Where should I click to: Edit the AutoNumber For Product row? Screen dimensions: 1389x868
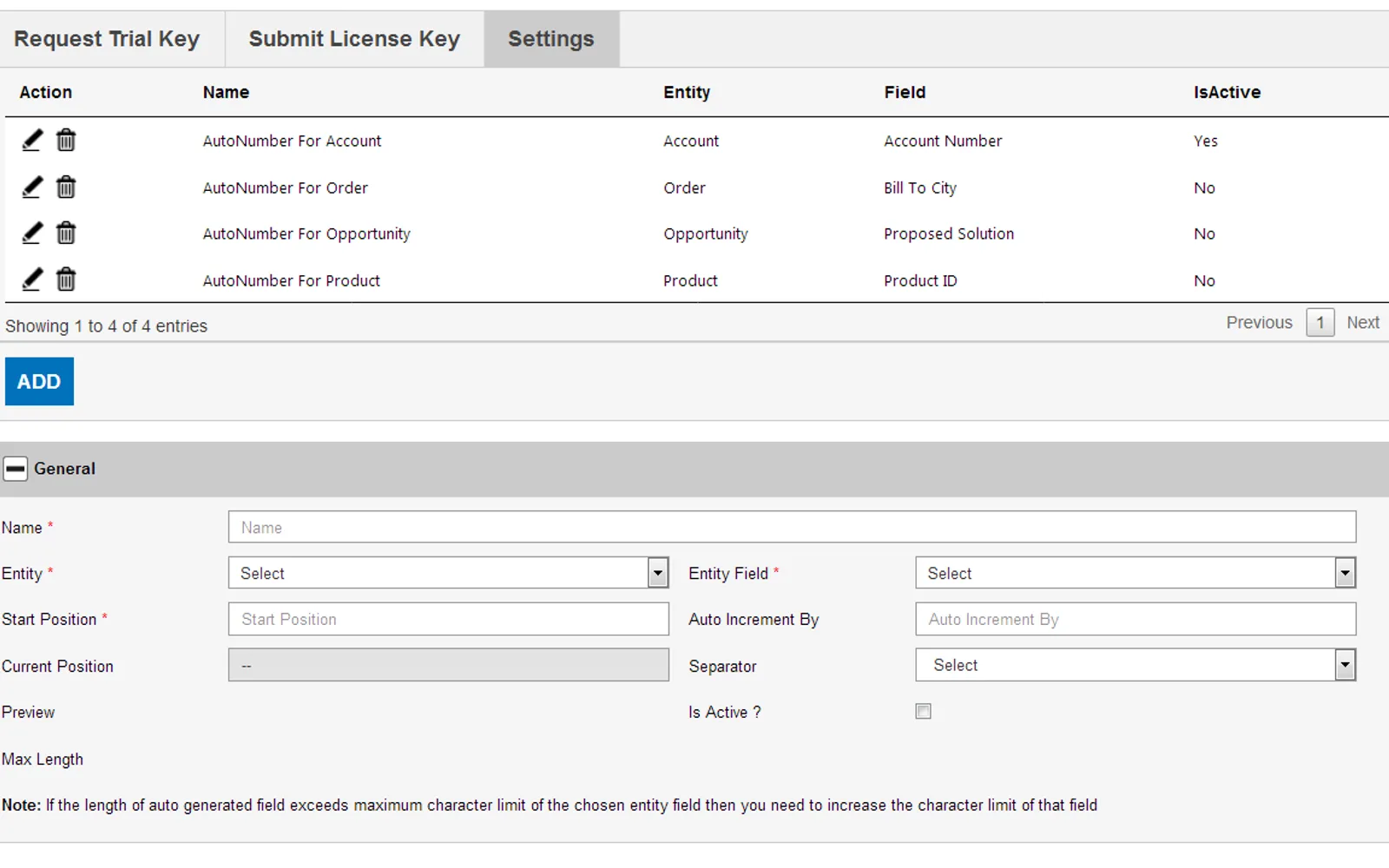coord(32,279)
